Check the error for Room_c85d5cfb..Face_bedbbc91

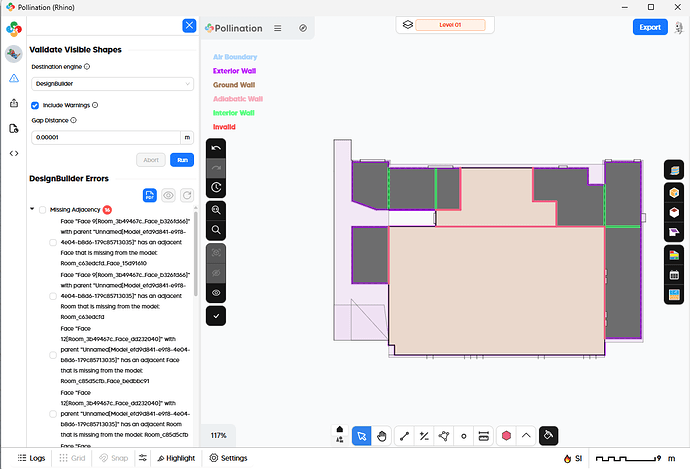coord(53,355)
